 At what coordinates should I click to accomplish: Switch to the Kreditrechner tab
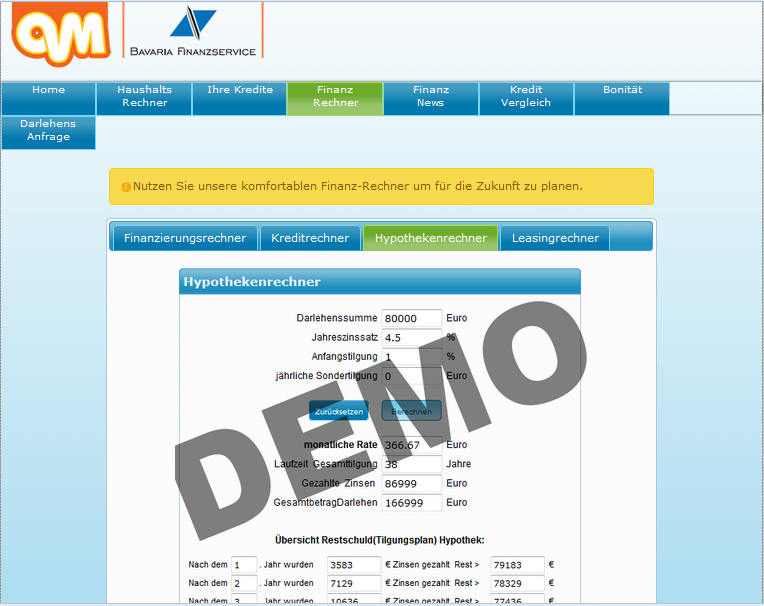tap(310, 238)
